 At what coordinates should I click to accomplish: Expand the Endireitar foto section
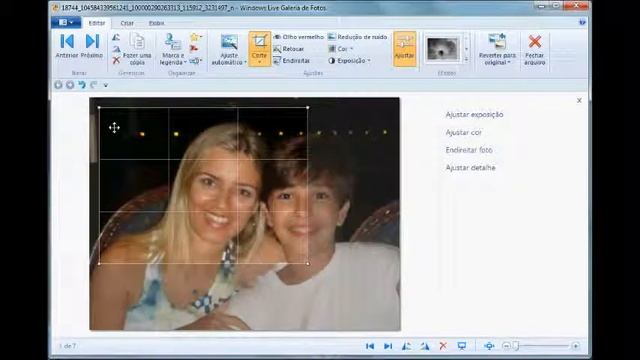tap(469, 150)
